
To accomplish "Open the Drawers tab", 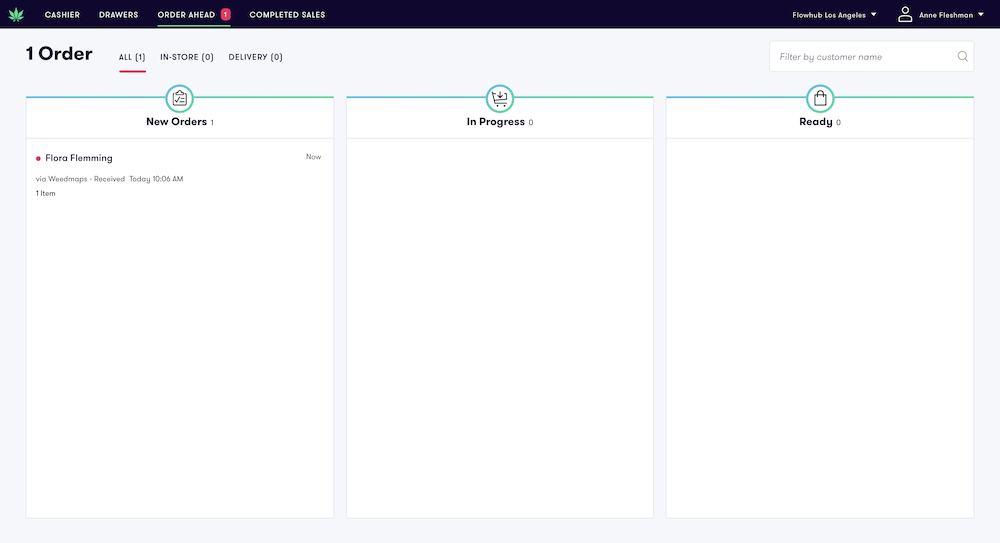I will point(118,15).
